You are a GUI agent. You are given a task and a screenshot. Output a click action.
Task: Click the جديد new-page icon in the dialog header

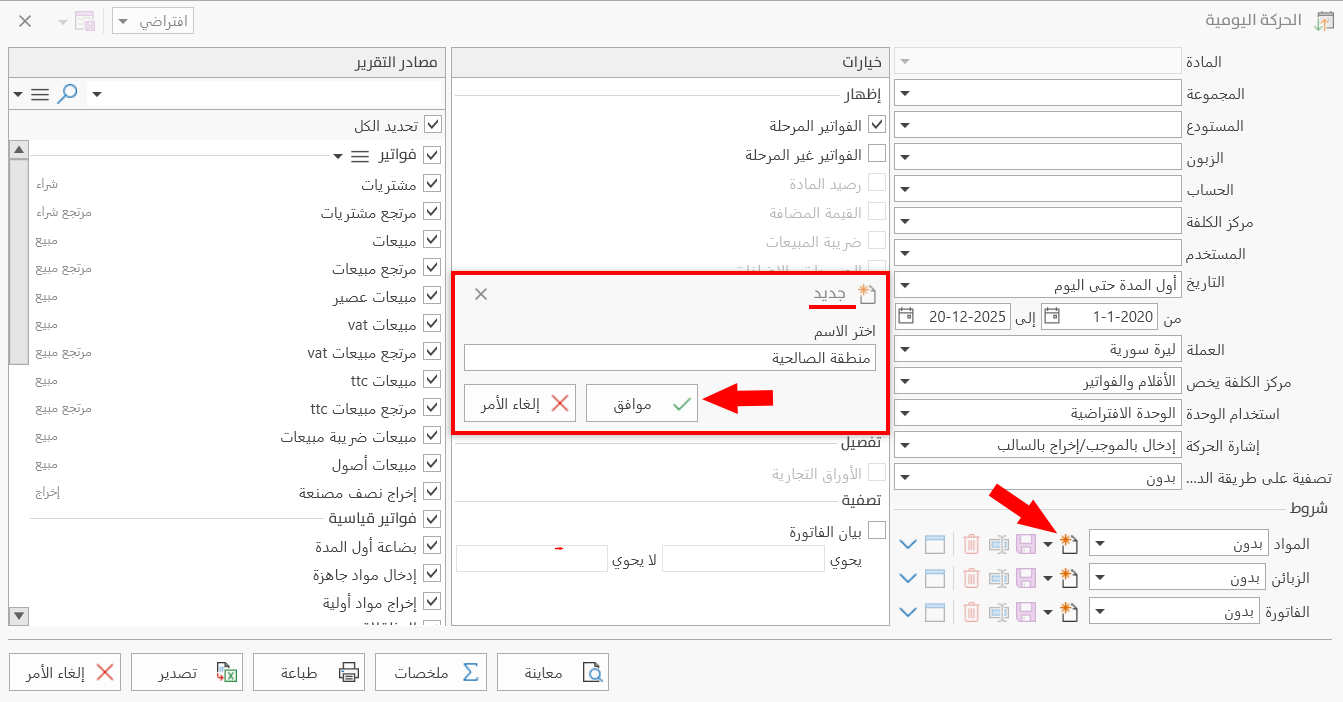867,293
